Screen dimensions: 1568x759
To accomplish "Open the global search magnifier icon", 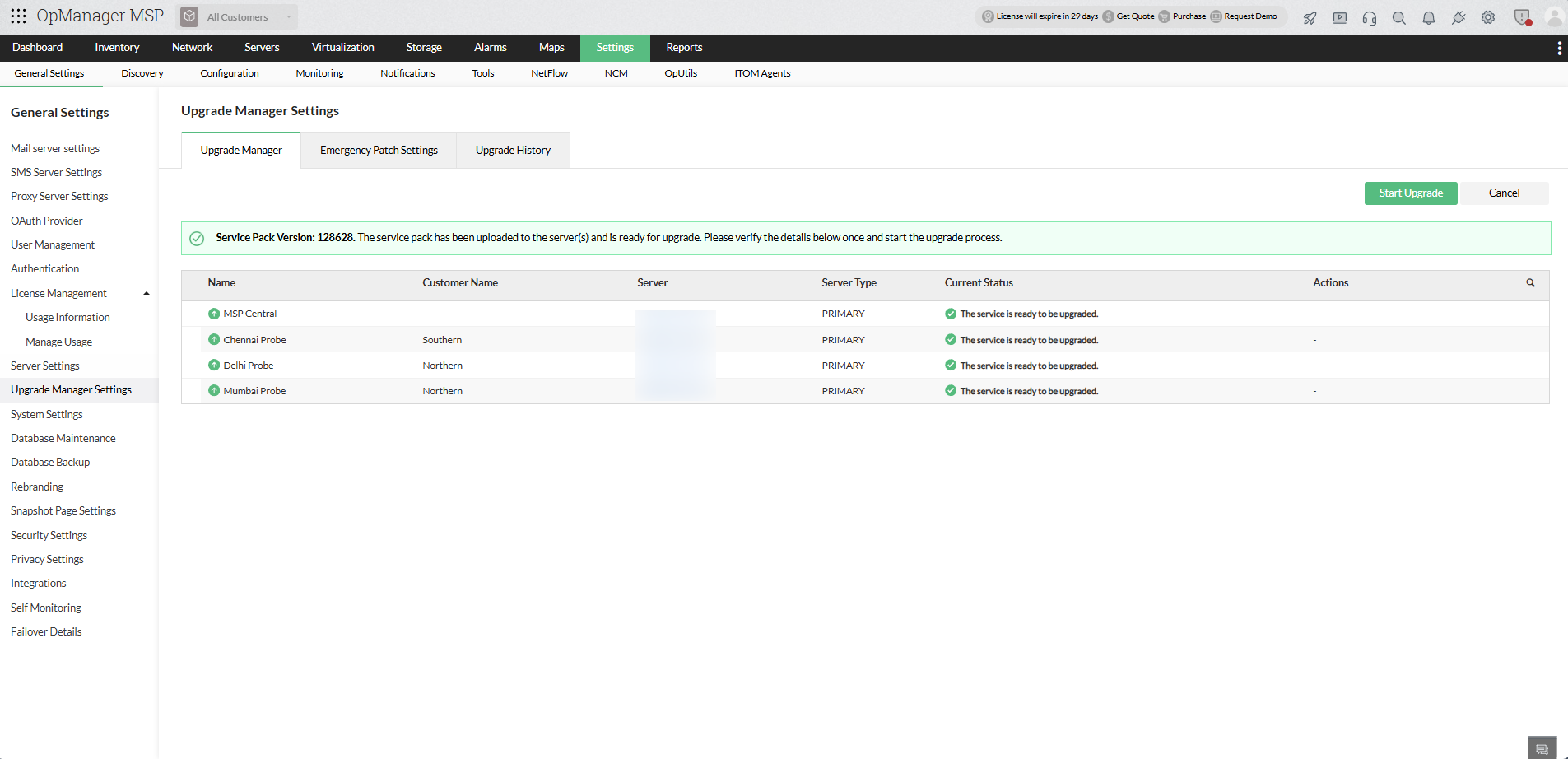I will coord(1399,17).
